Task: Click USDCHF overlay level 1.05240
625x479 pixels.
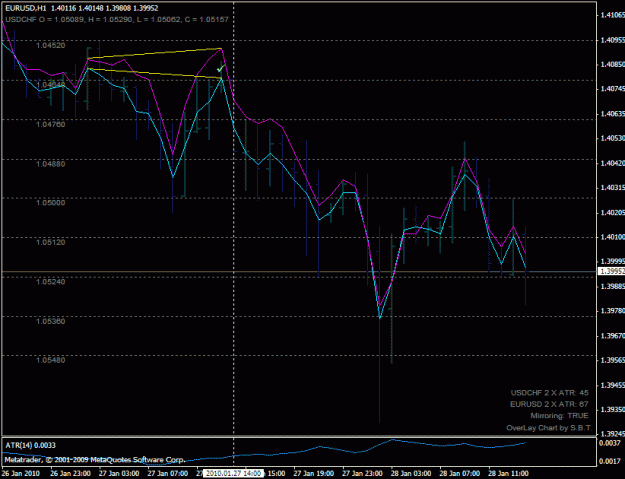Action: click(51, 282)
